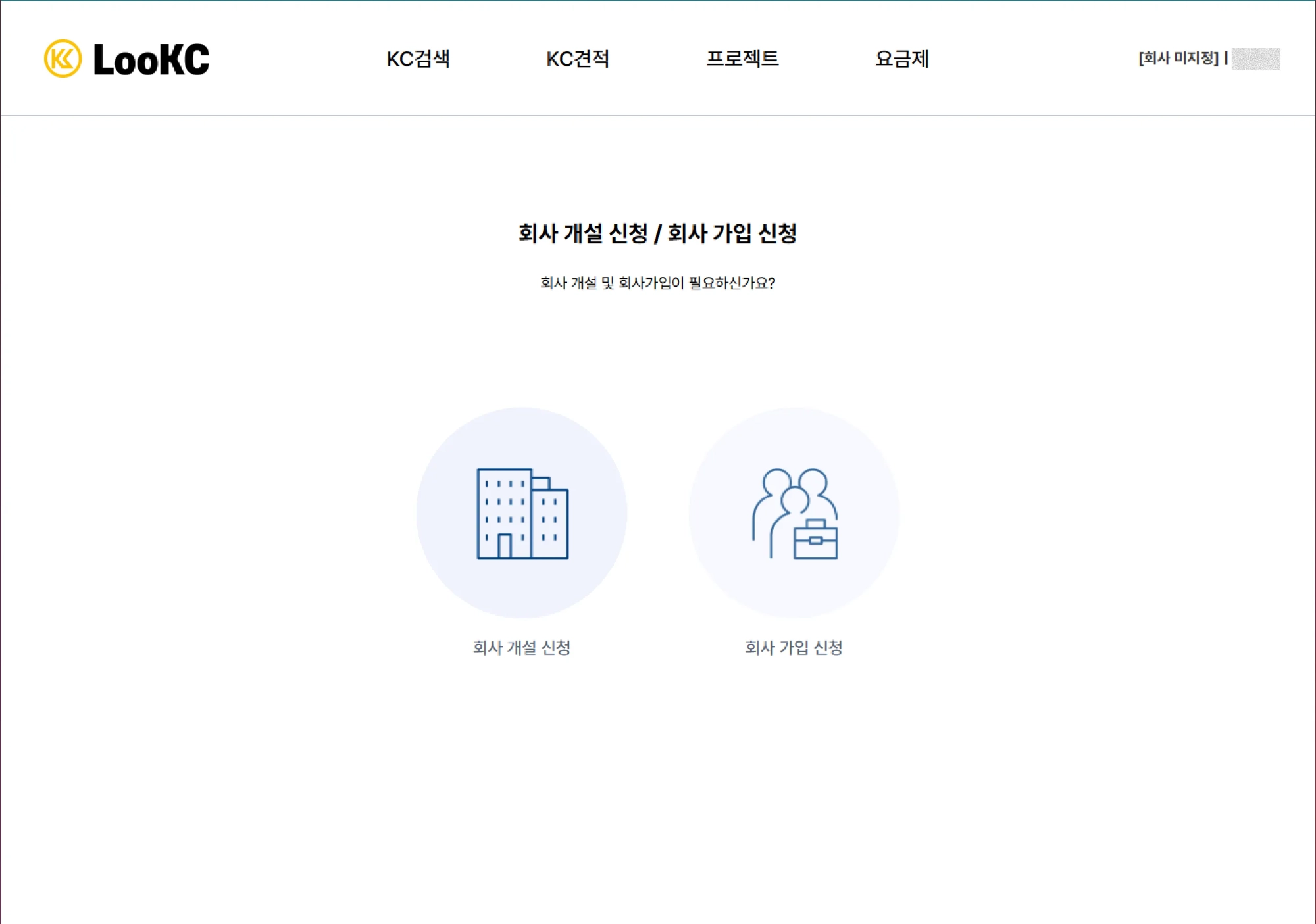
Task: Click the door of the building icon
Action: [x=505, y=546]
